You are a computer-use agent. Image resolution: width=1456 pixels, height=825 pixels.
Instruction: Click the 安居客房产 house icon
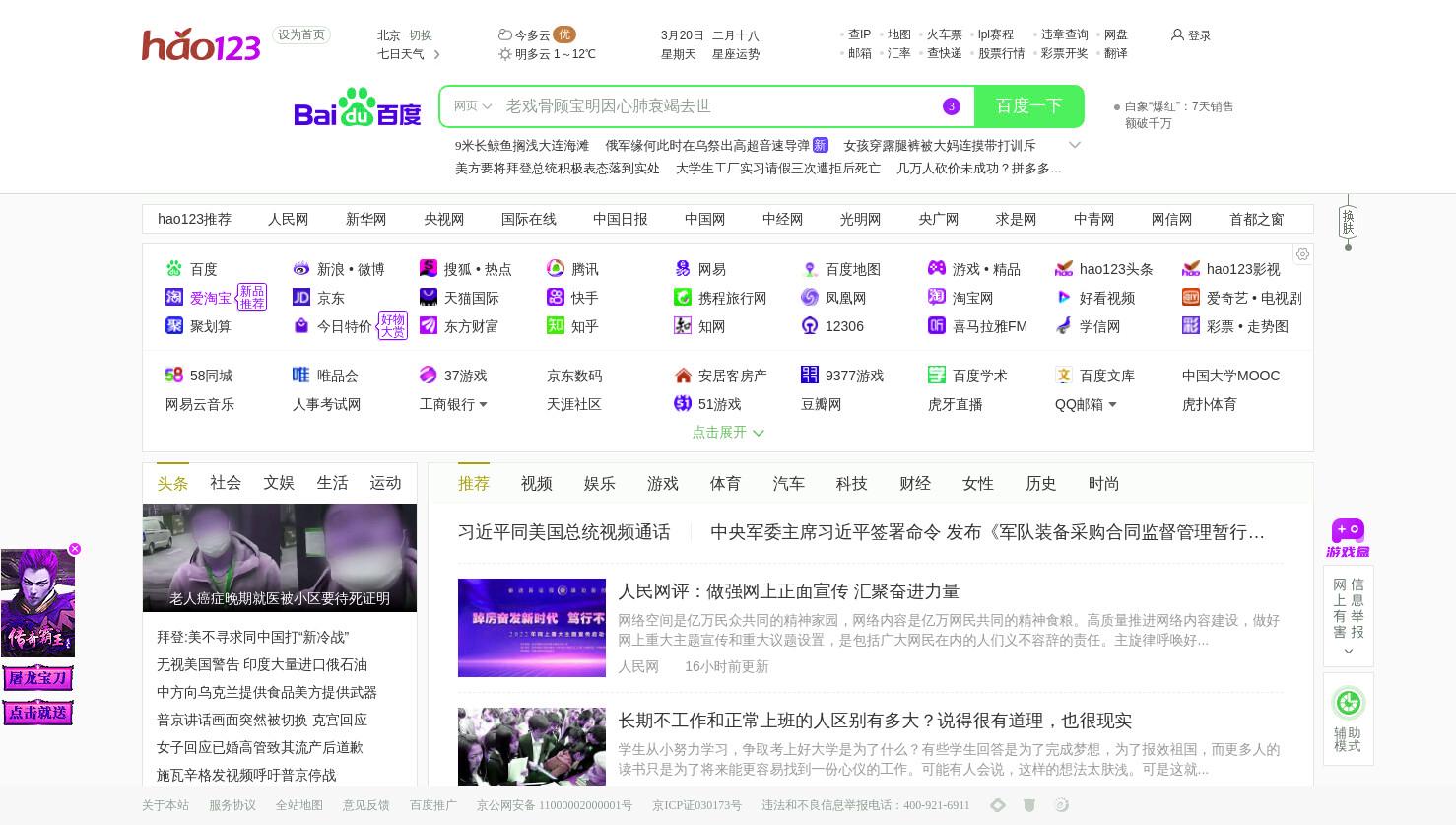pyautogui.click(x=683, y=375)
